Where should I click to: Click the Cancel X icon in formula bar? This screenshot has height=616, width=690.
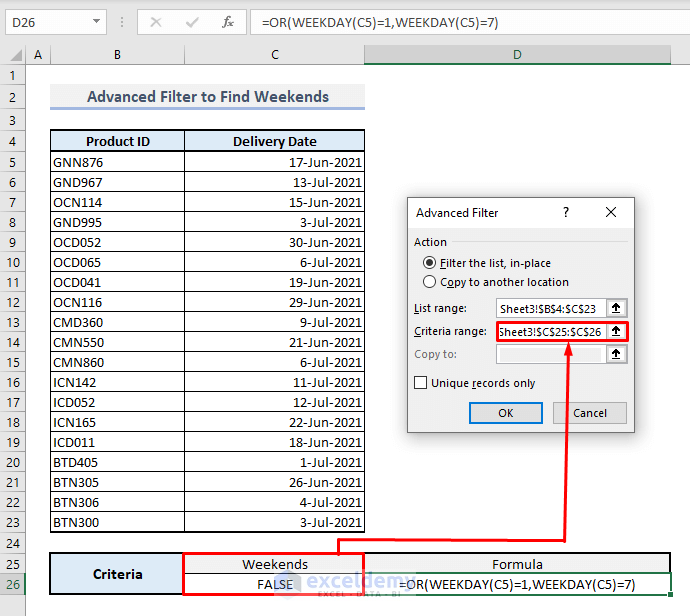pos(156,22)
